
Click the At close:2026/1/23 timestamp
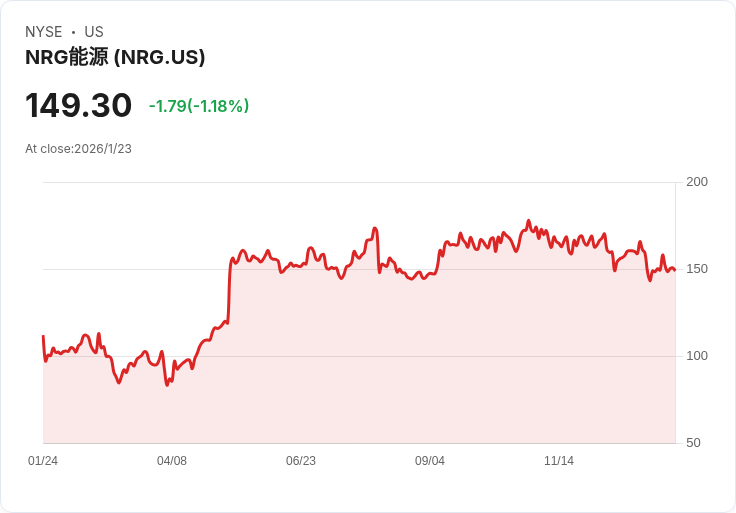pyautogui.click(x=78, y=149)
